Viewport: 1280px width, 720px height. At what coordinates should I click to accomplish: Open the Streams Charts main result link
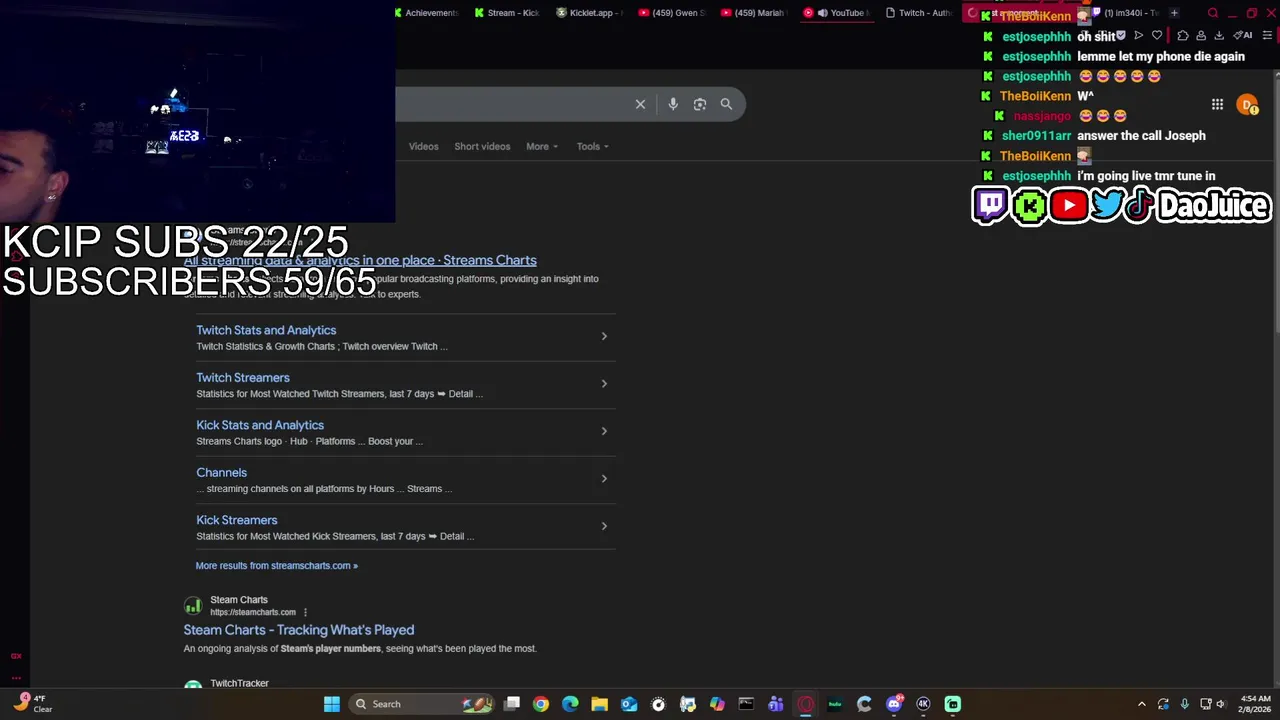coord(360,260)
